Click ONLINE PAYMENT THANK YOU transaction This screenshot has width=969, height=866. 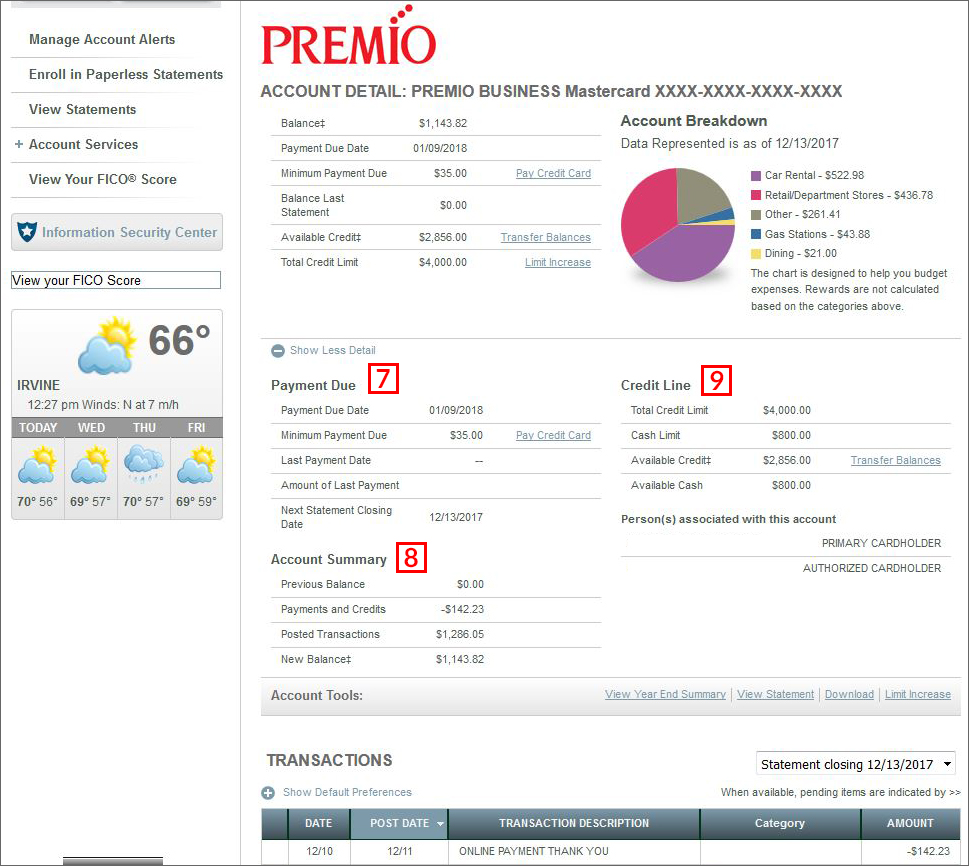point(534,852)
